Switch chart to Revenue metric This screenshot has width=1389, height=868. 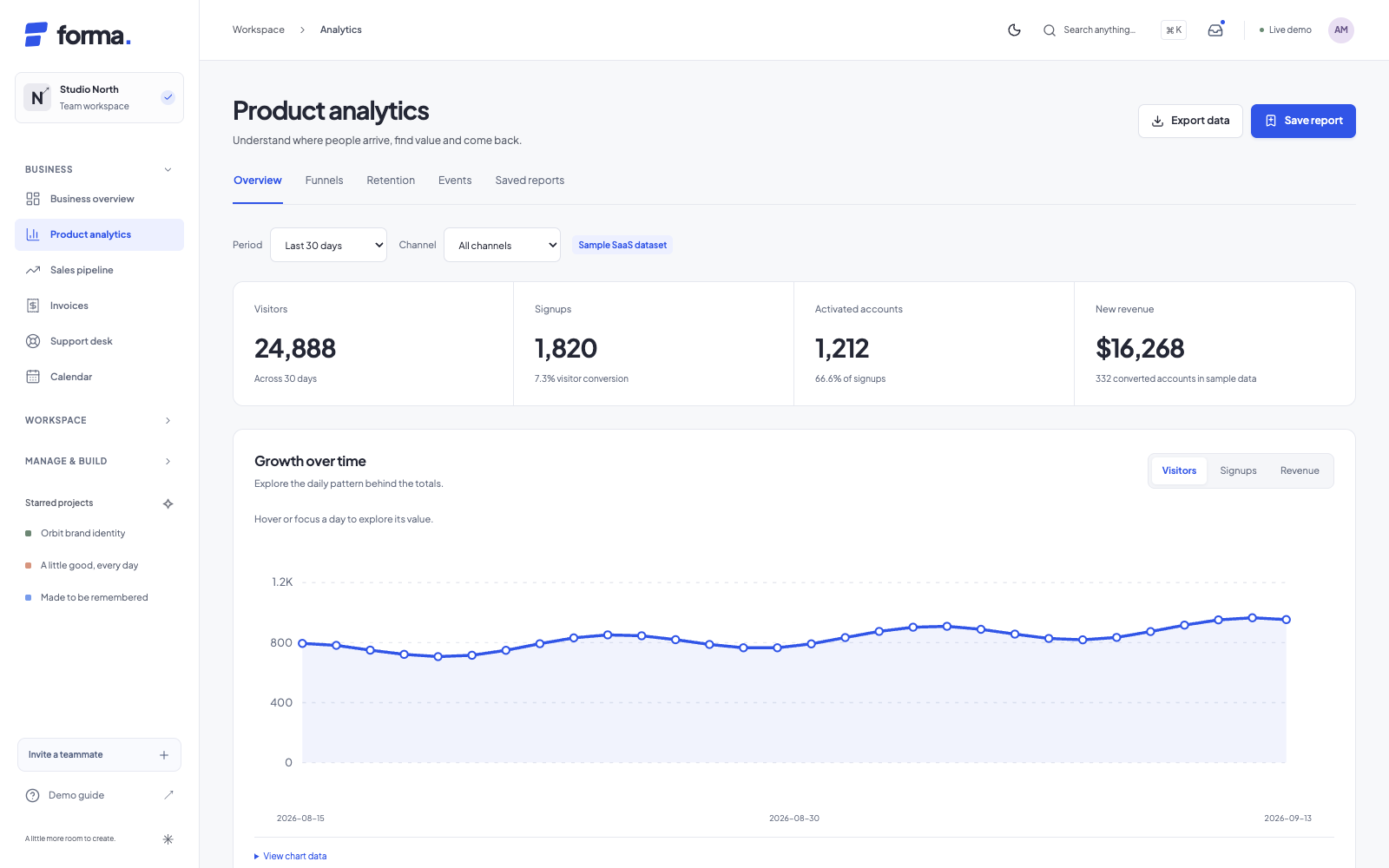click(x=1300, y=470)
